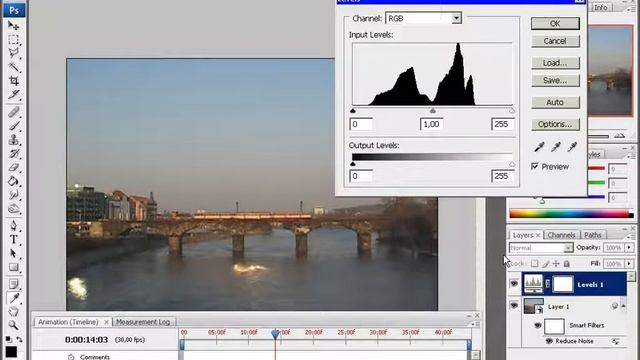Click the white point eyedropper in Levels
The image size is (640, 360).
point(572,147)
